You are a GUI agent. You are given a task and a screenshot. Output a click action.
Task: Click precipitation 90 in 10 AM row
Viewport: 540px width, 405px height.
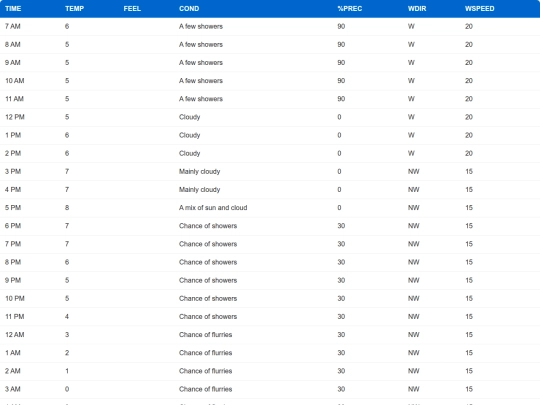pos(341,81)
